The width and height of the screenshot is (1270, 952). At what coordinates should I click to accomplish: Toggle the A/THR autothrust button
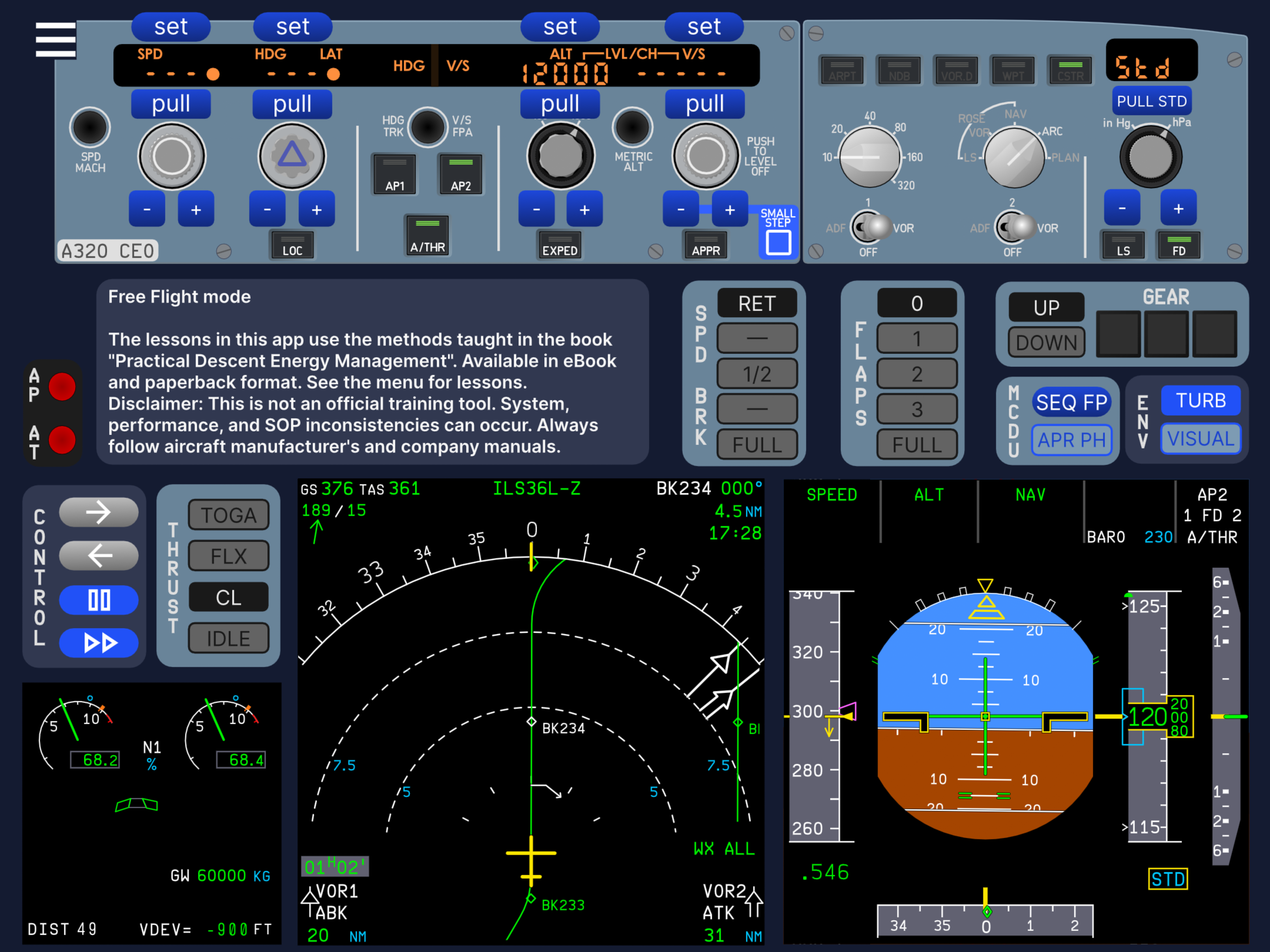[427, 235]
